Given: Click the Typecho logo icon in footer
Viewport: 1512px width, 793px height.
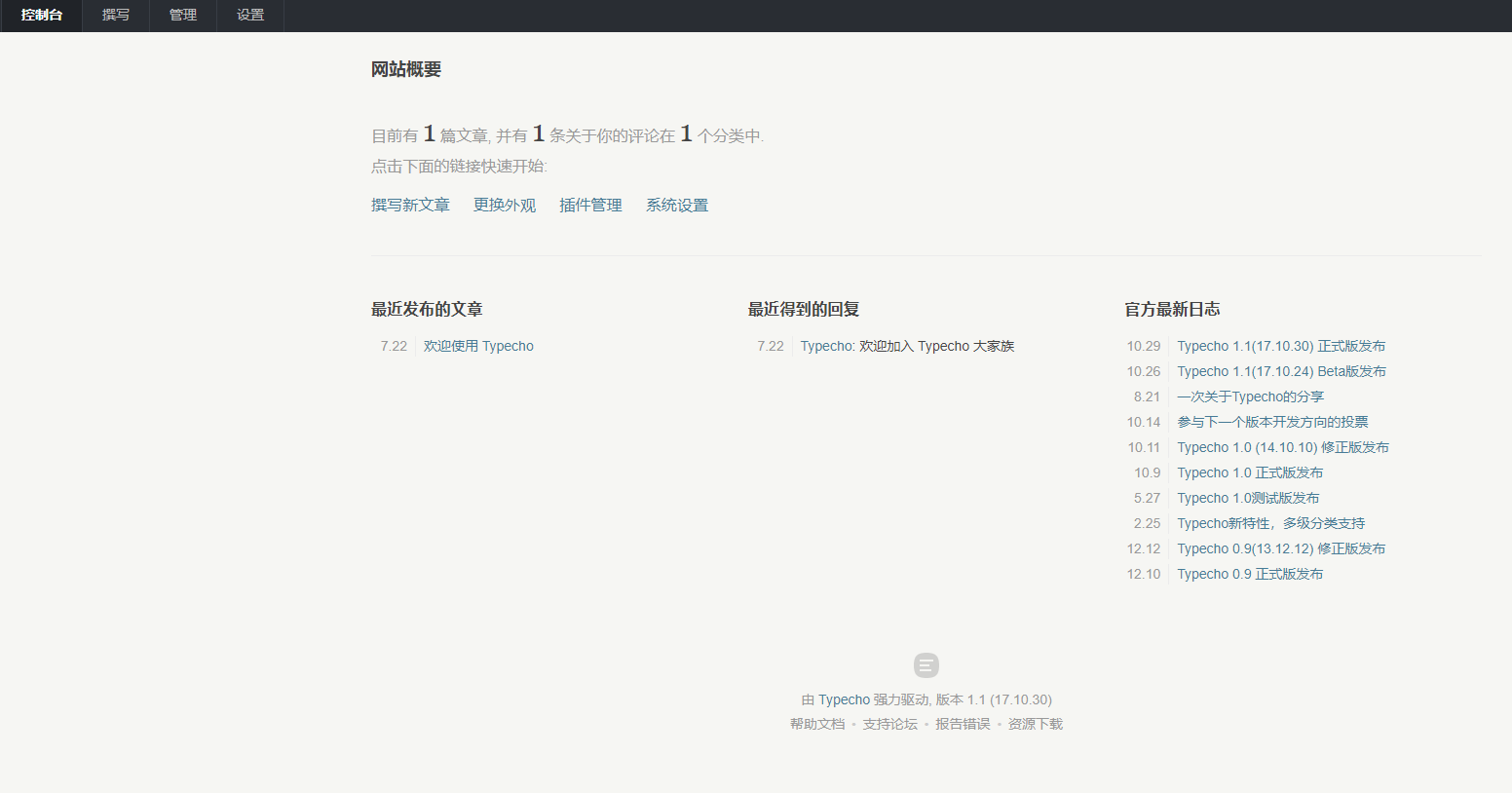Looking at the screenshot, I should tap(926, 665).
